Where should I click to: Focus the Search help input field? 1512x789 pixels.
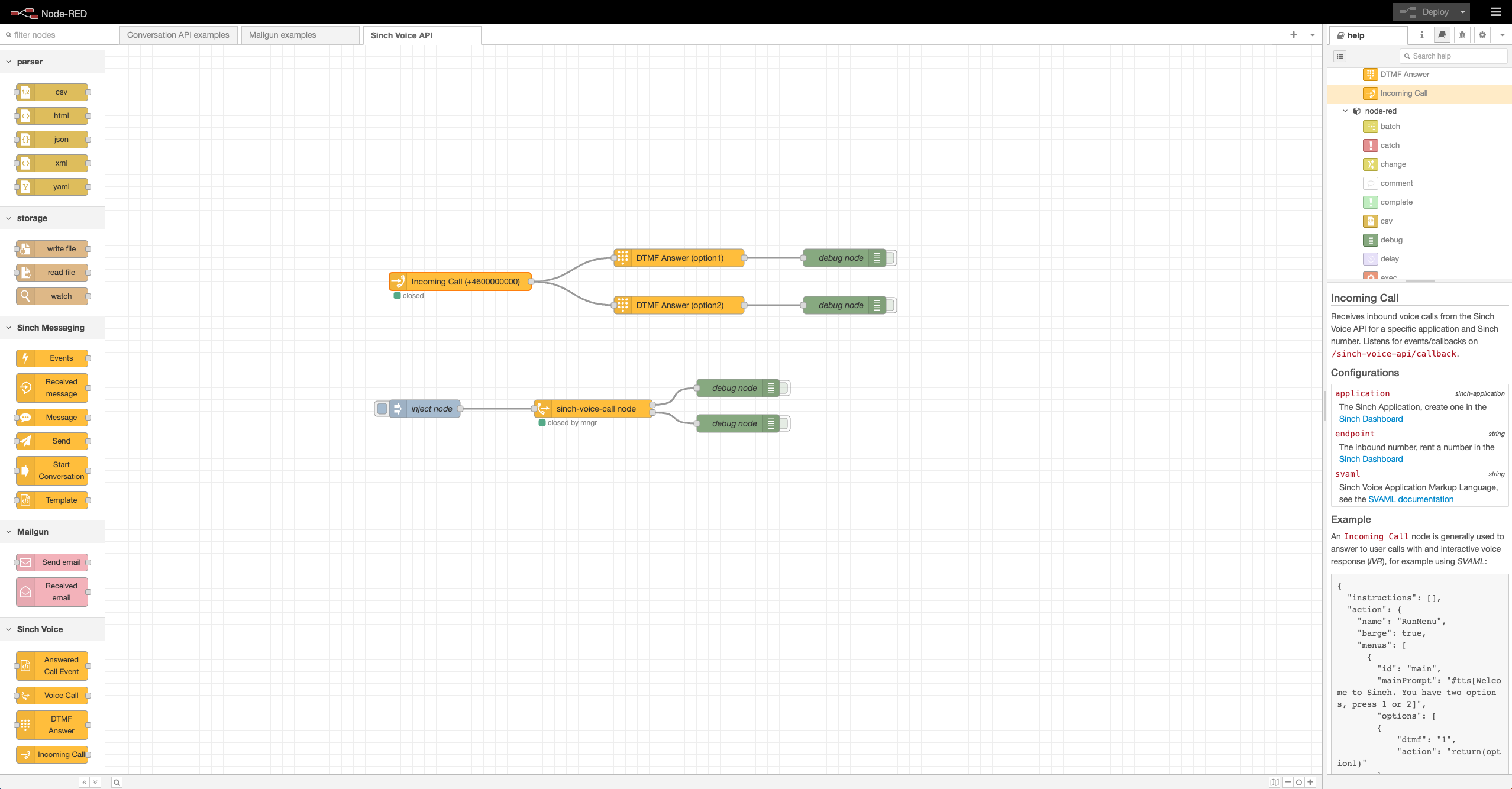point(1453,56)
